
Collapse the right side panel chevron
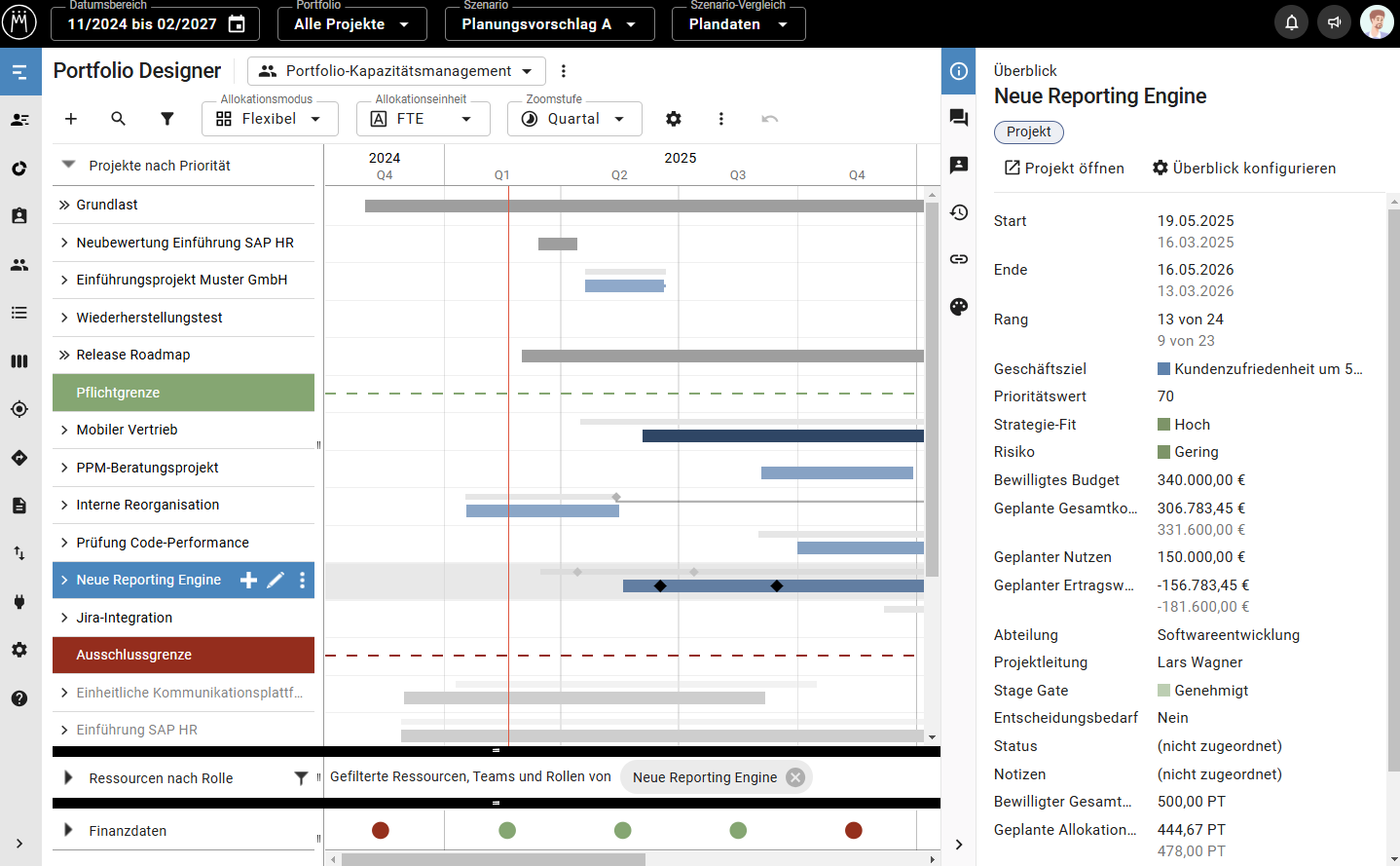click(959, 845)
